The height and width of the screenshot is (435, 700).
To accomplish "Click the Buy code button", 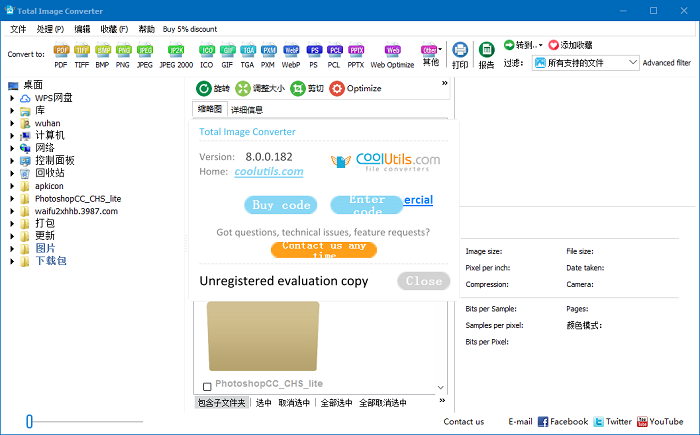I will 281,205.
